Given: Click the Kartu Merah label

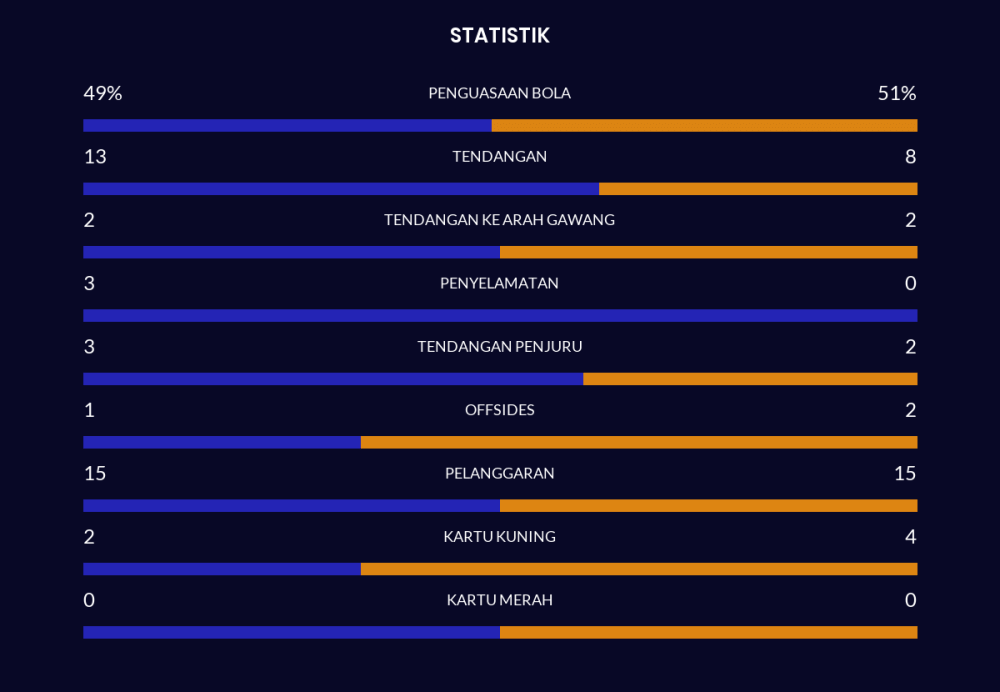Looking at the screenshot, I should (x=499, y=600).
